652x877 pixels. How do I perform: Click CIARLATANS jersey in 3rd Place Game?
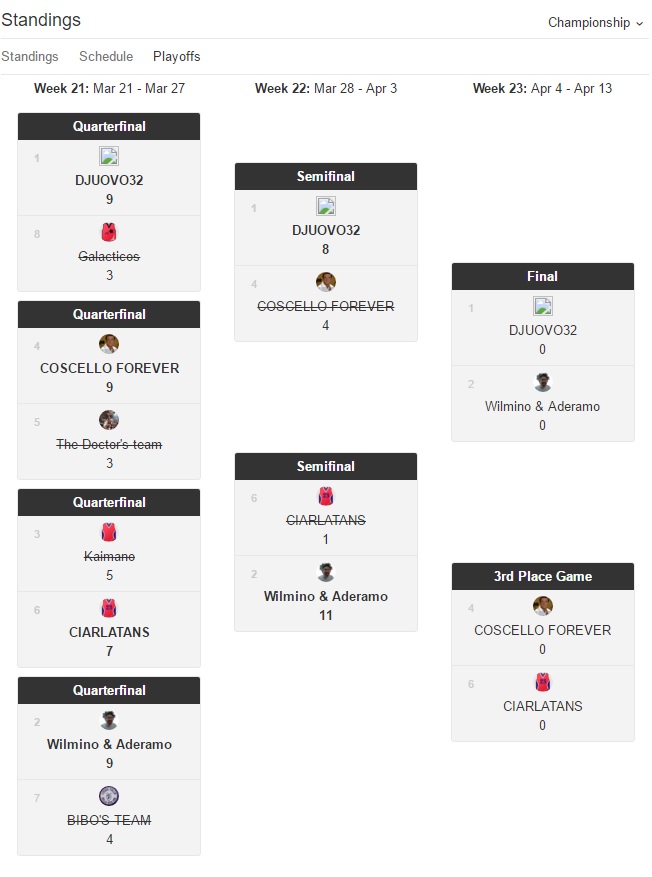tap(543, 682)
